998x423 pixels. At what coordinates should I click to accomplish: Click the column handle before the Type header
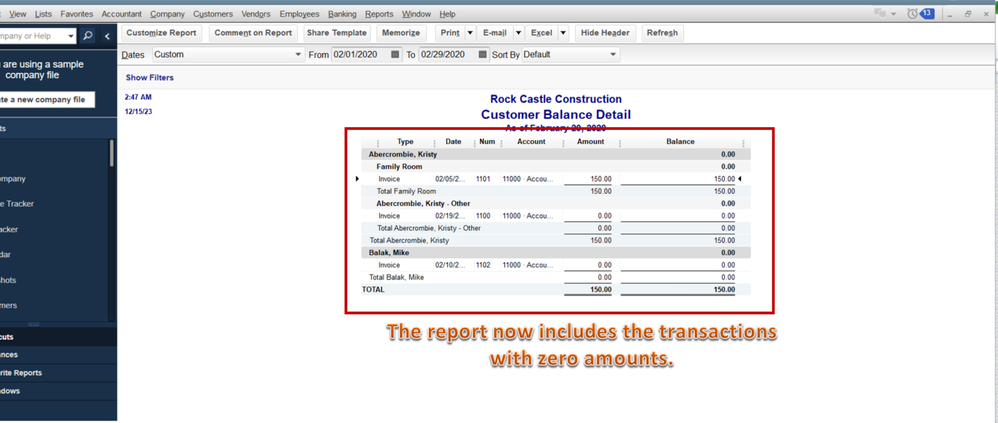(378, 142)
